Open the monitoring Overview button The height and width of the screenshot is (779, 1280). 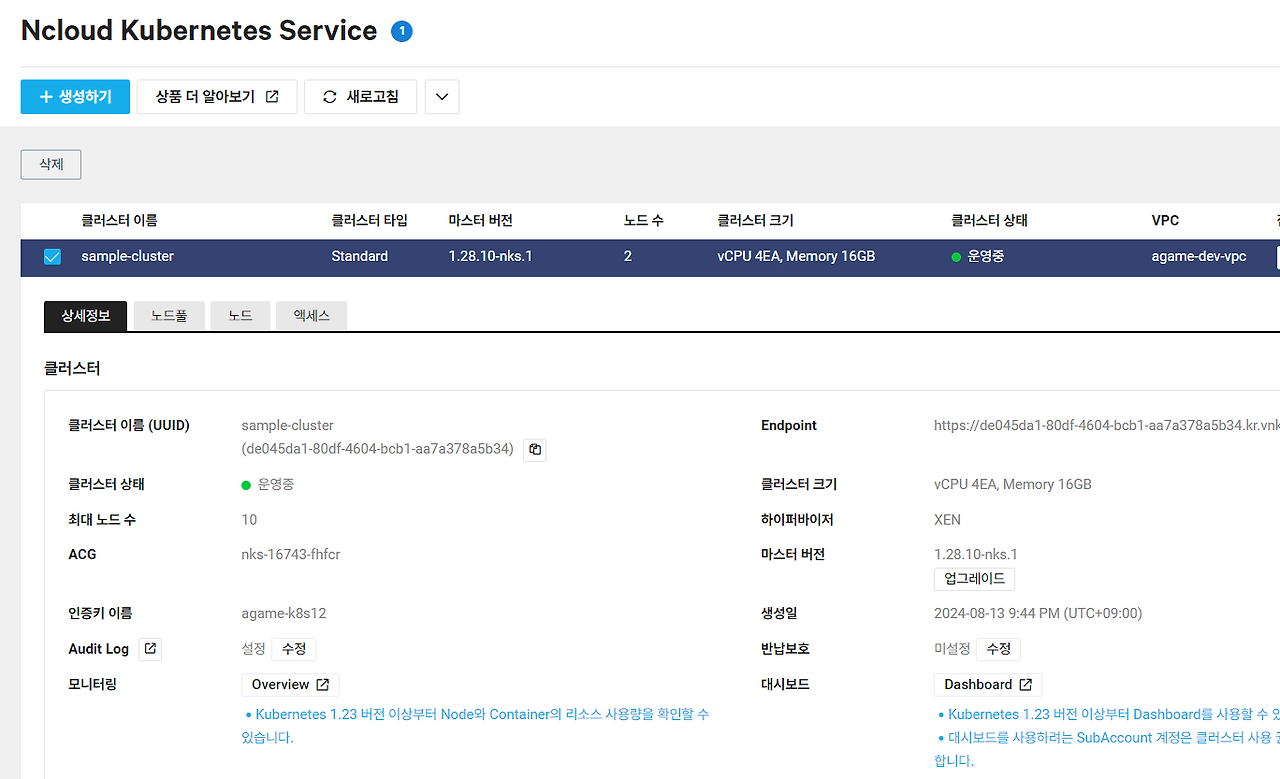click(290, 685)
